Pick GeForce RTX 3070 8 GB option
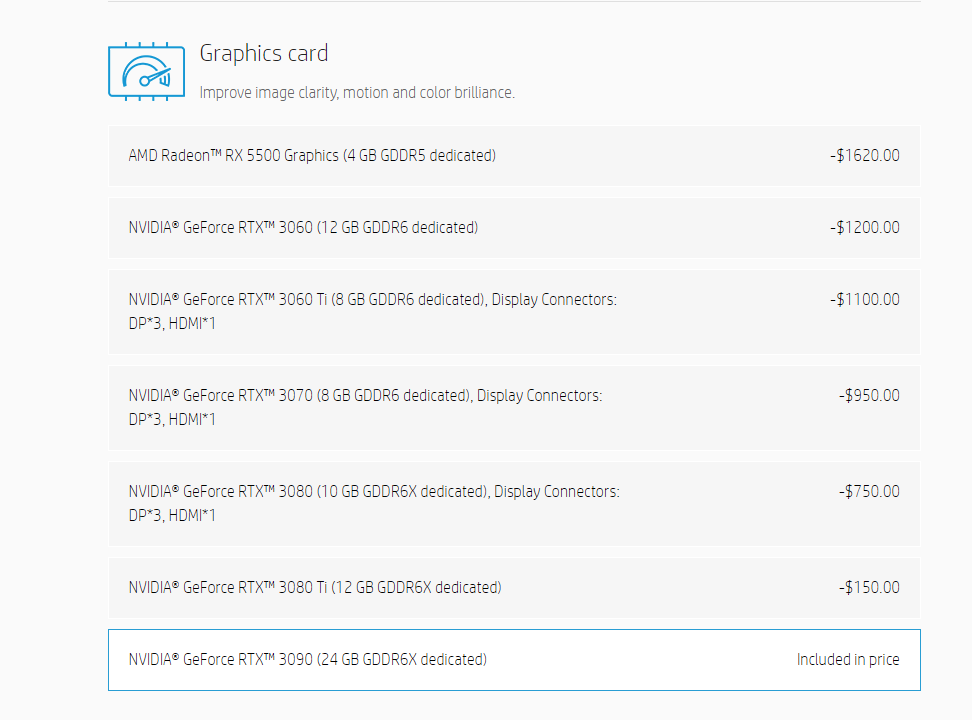Screen dimensions: 972x720 point(514,407)
